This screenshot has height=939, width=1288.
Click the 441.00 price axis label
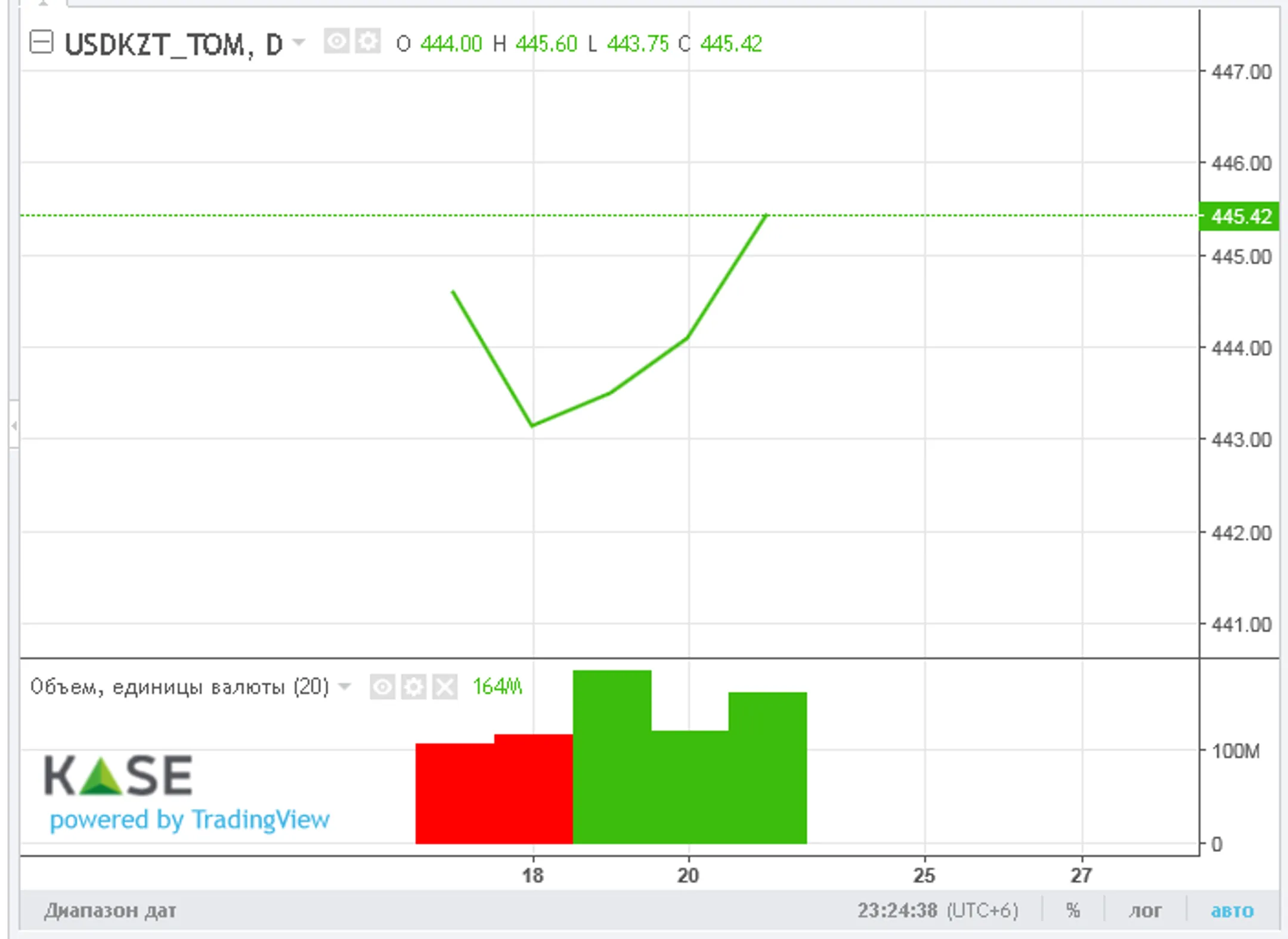point(1241,625)
